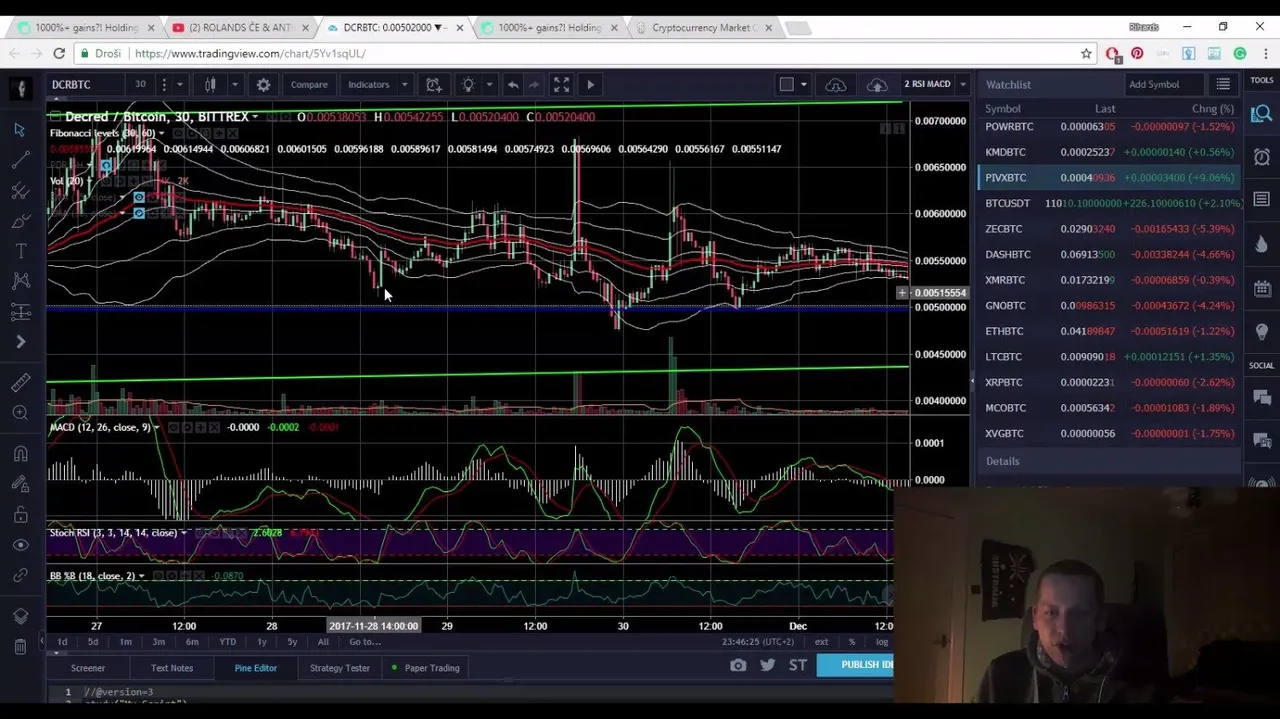Select XVGBTC in the watchlist
Viewport: 1280px width, 719px height.
[x=1110, y=433]
